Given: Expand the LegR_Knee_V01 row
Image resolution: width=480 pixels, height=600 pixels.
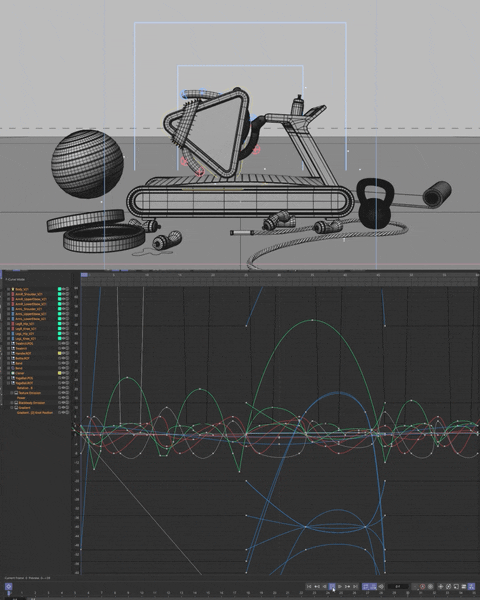Looking at the screenshot, I should click(8, 329).
